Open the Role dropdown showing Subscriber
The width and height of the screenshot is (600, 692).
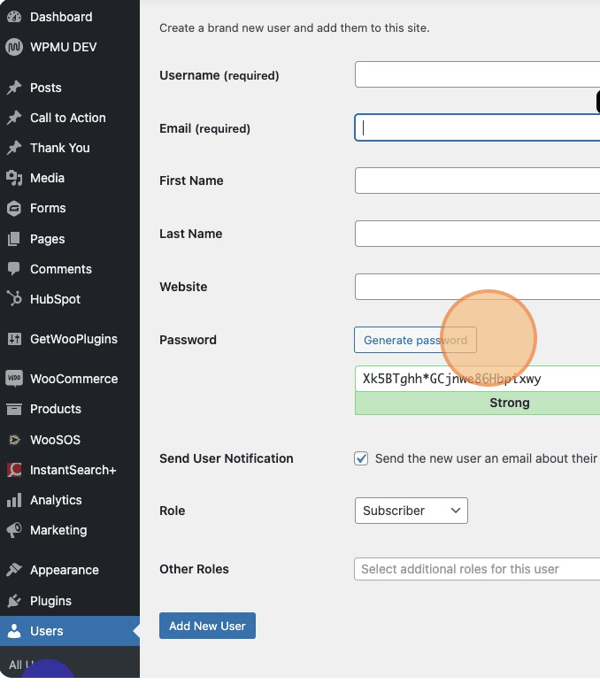pos(411,511)
